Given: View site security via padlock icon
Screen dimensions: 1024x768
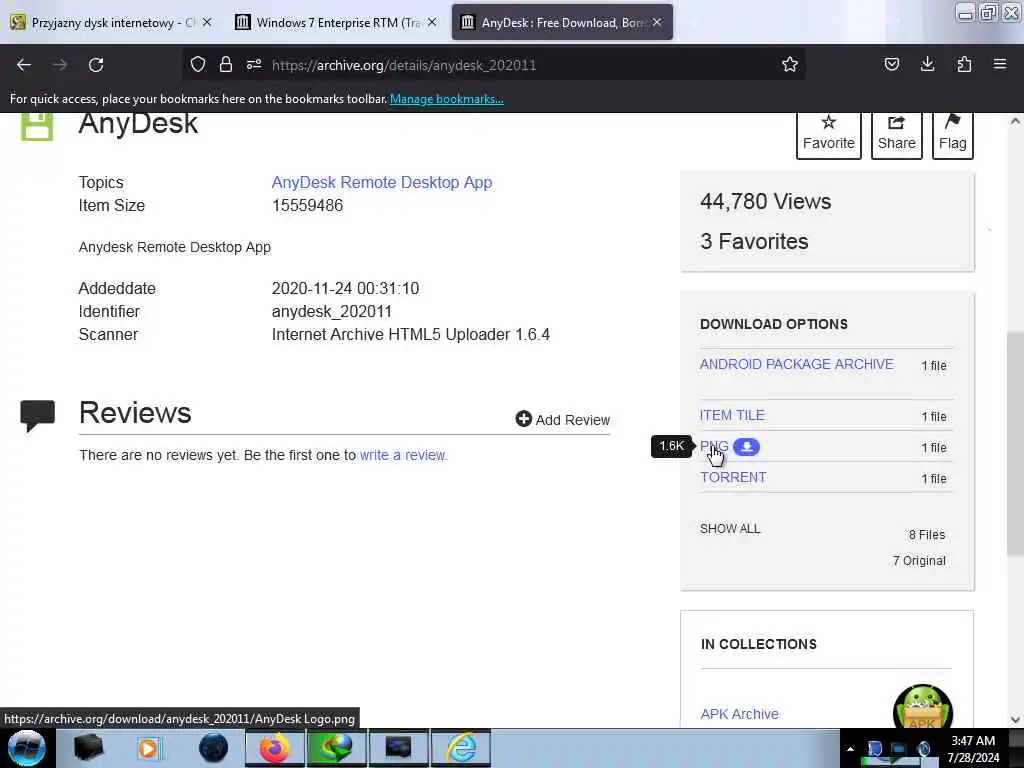Looking at the screenshot, I should pos(226,64).
